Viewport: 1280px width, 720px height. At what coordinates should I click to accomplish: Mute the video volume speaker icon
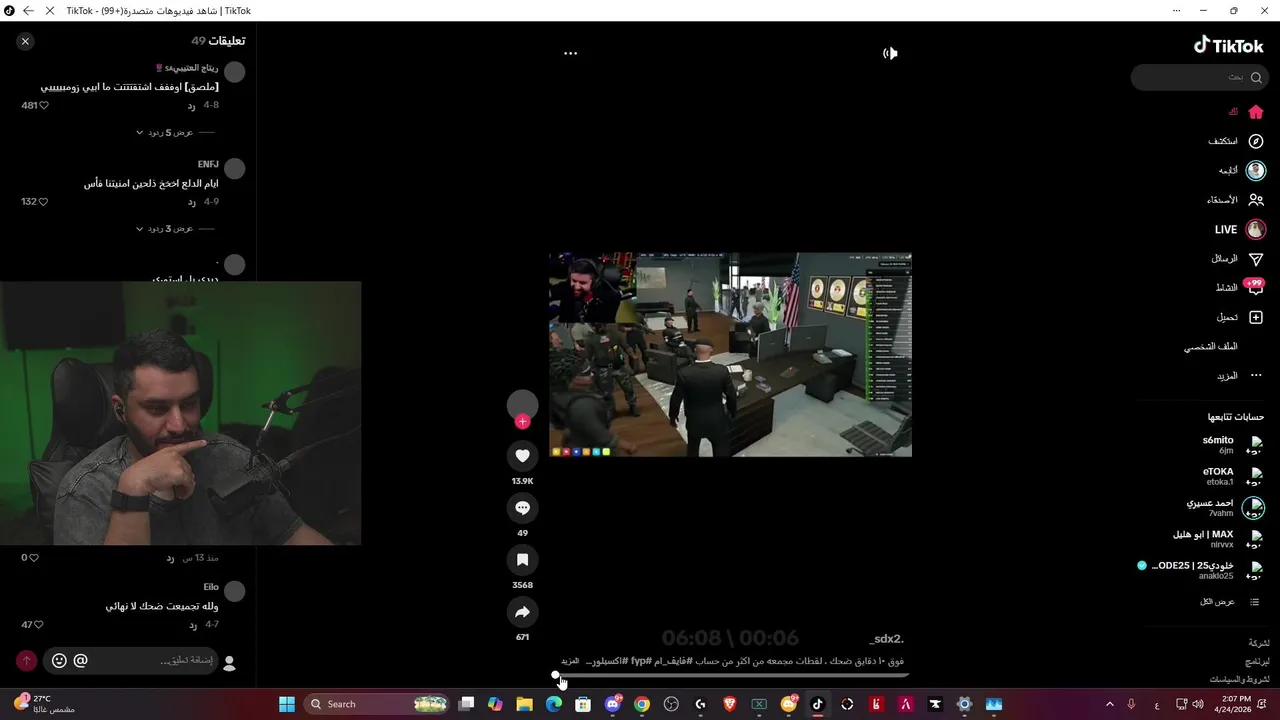pyautogui.click(x=890, y=53)
